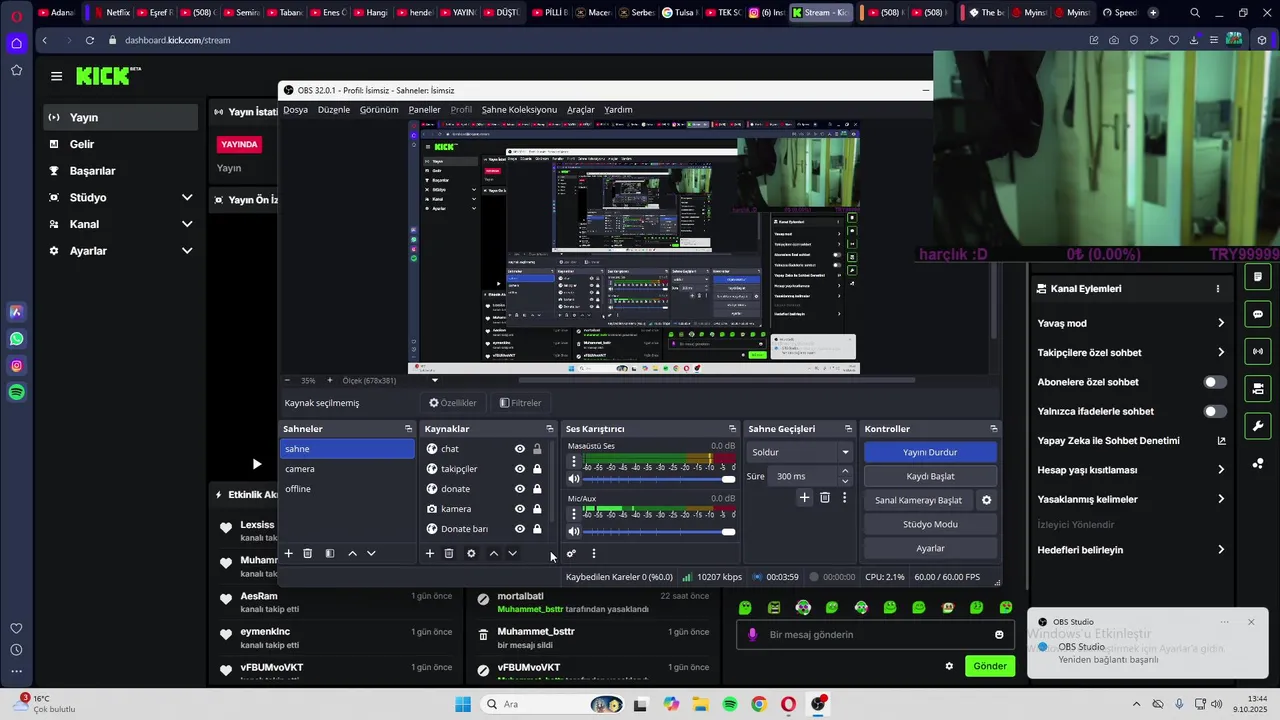Hide the Donate barı source

pos(520,529)
